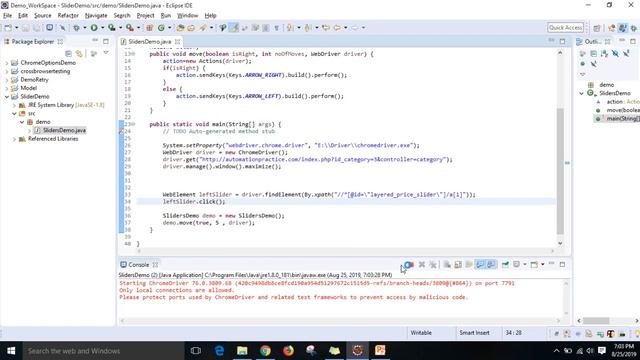Click the editor vertical scrollbar thumb
This screenshot has height=360, width=640.
coord(560,171)
